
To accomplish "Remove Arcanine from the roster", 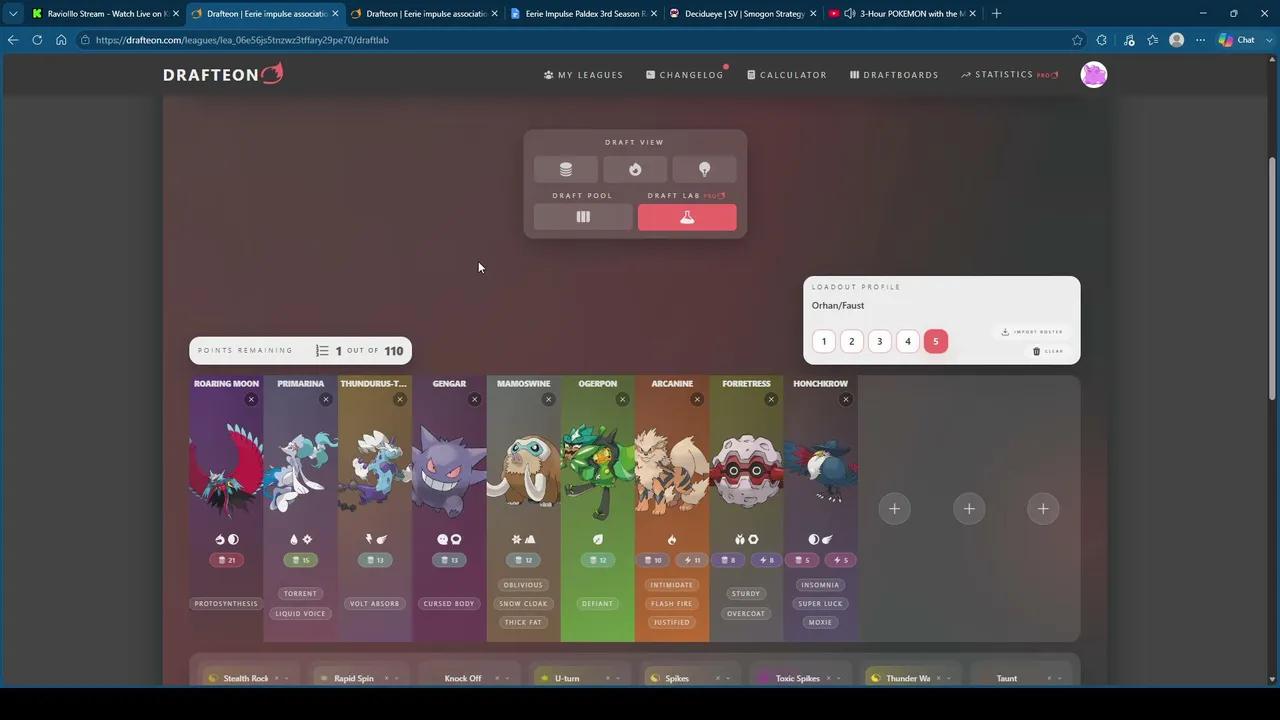I will [x=697, y=400].
